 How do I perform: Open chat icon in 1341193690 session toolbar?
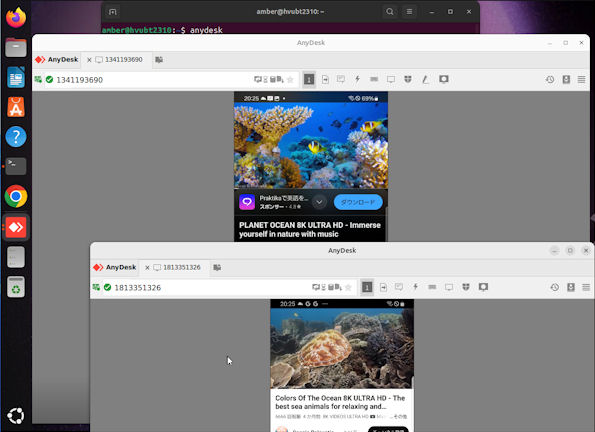coord(341,79)
